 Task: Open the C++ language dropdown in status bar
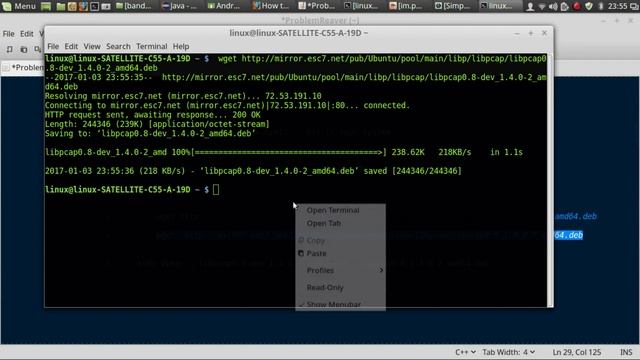coord(465,352)
